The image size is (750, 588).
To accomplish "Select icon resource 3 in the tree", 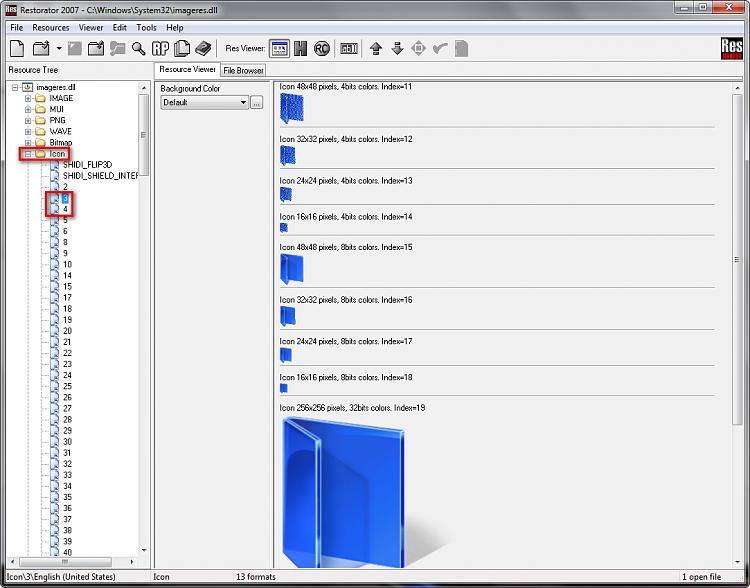I will coord(66,198).
